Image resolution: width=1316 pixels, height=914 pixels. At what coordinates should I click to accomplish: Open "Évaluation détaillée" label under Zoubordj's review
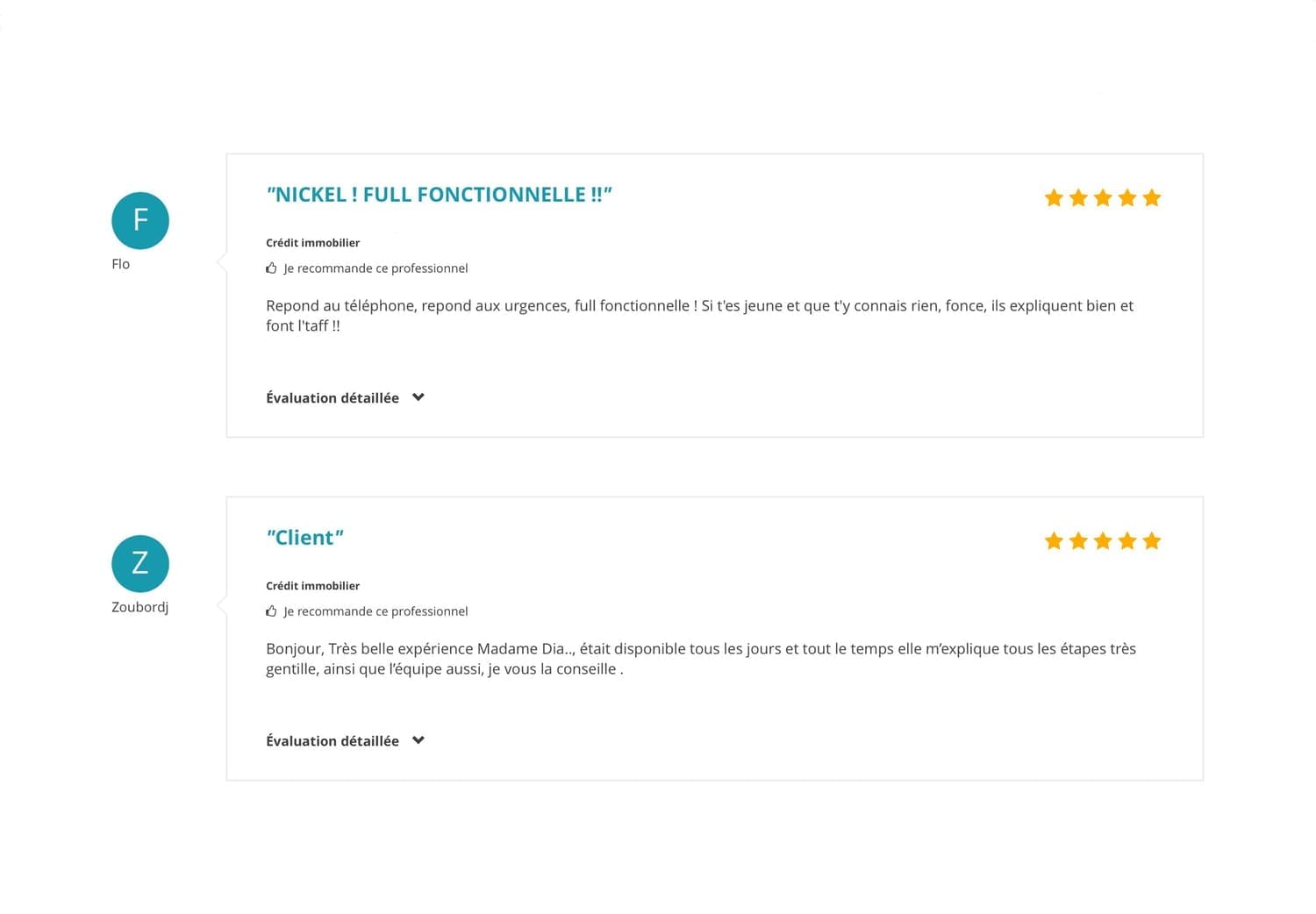point(333,741)
